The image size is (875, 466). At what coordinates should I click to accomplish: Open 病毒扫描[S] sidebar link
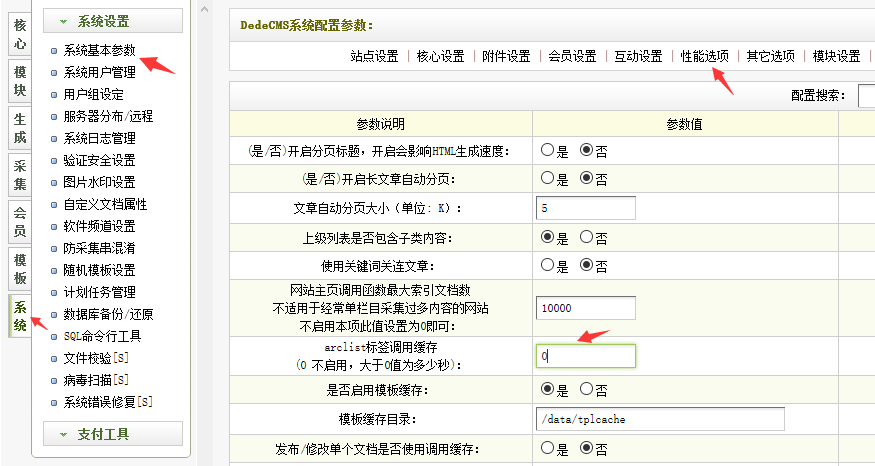tap(96, 380)
